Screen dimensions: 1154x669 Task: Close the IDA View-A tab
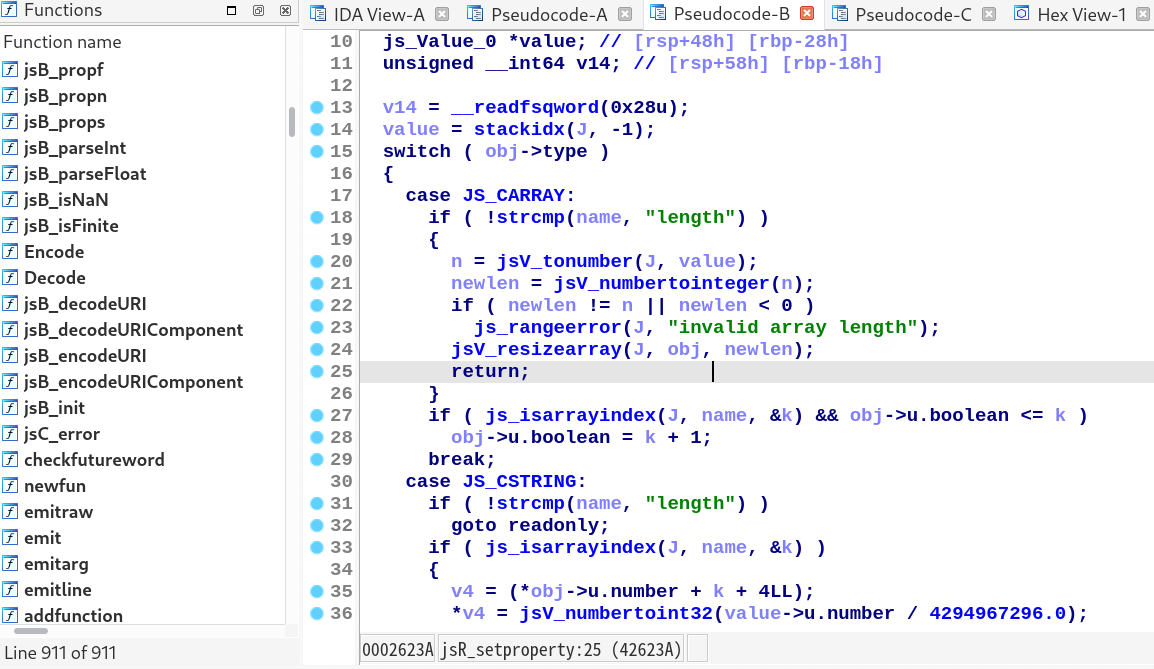442,14
